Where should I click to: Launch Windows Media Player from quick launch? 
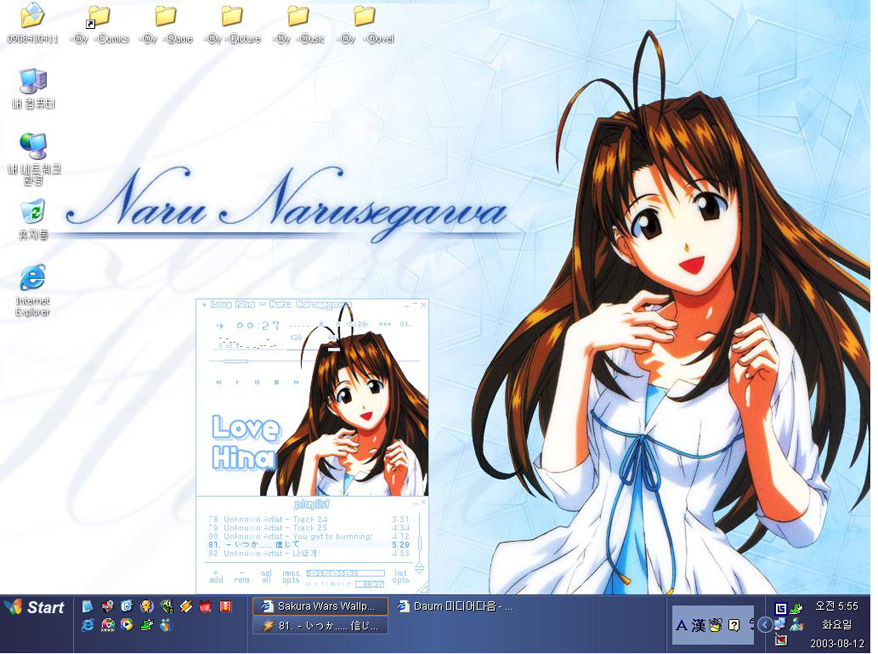pyautogui.click(x=127, y=625)
